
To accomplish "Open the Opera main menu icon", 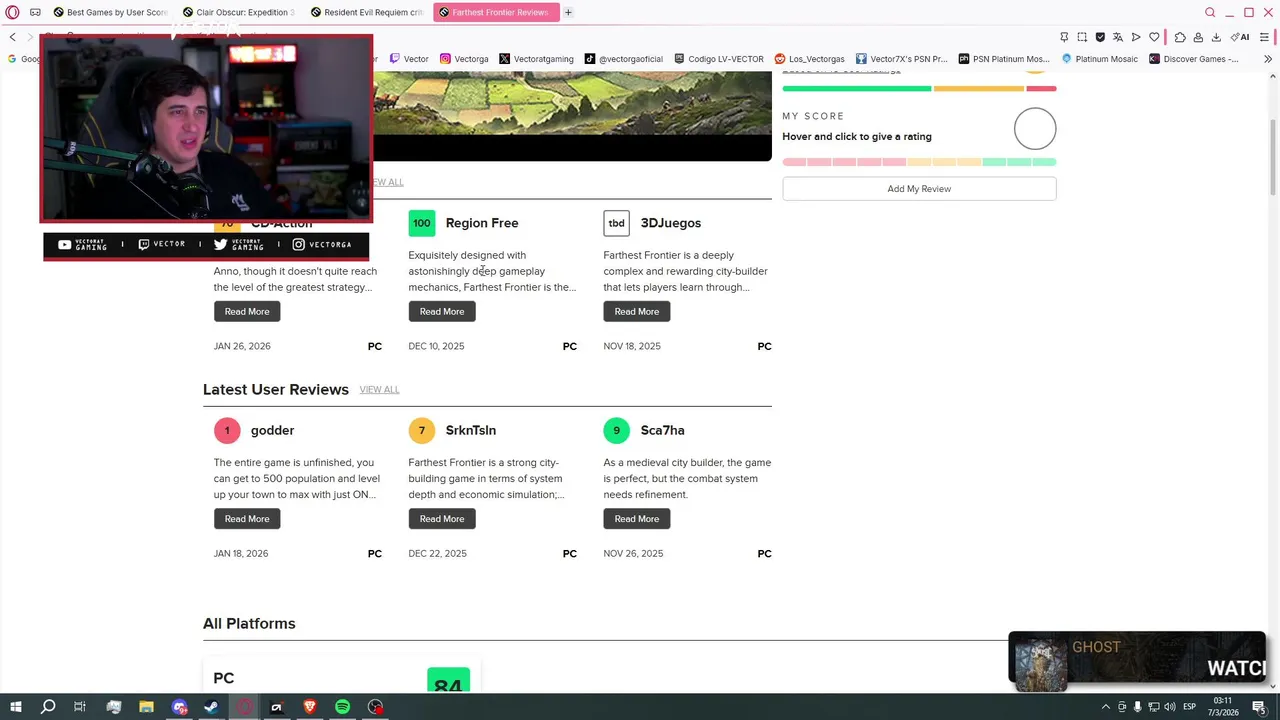I will [12, 12].
